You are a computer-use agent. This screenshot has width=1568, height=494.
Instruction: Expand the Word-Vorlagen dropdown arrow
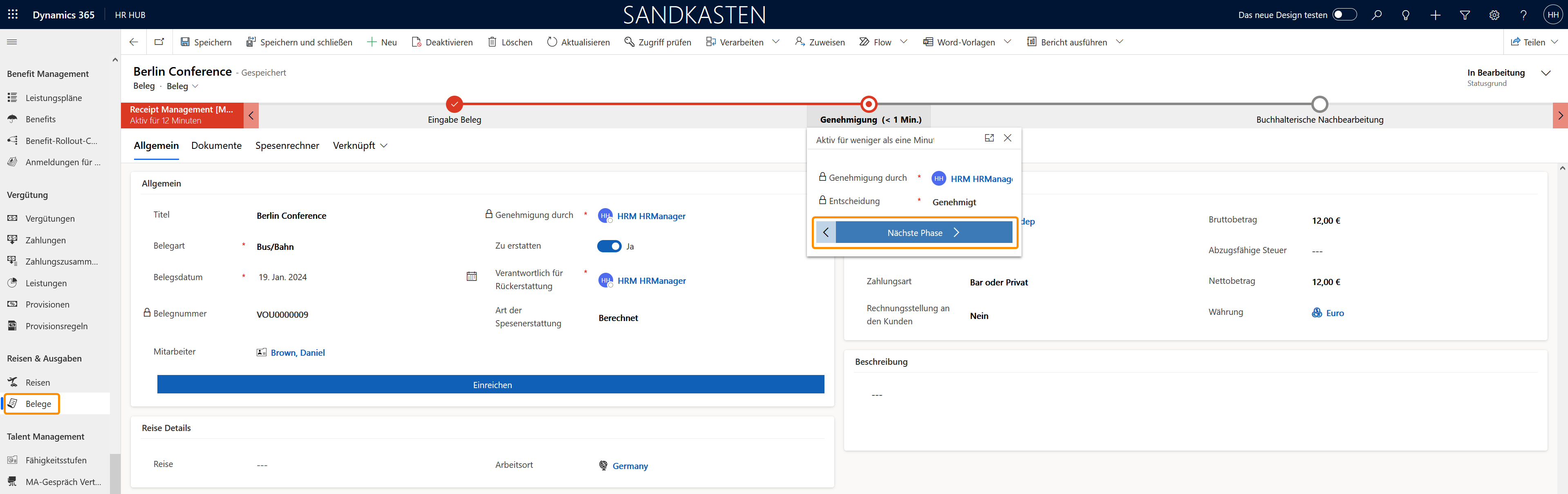point(1008,42)
